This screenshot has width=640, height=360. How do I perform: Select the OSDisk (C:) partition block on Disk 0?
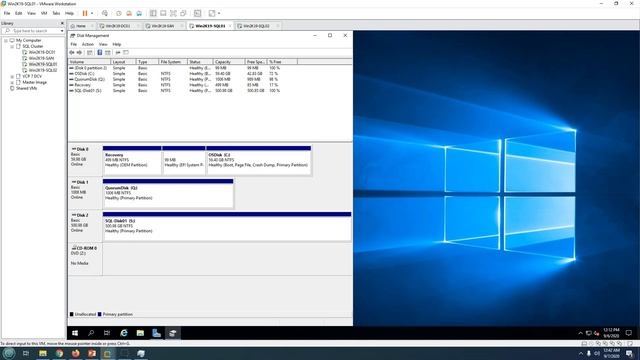[258, 160]
